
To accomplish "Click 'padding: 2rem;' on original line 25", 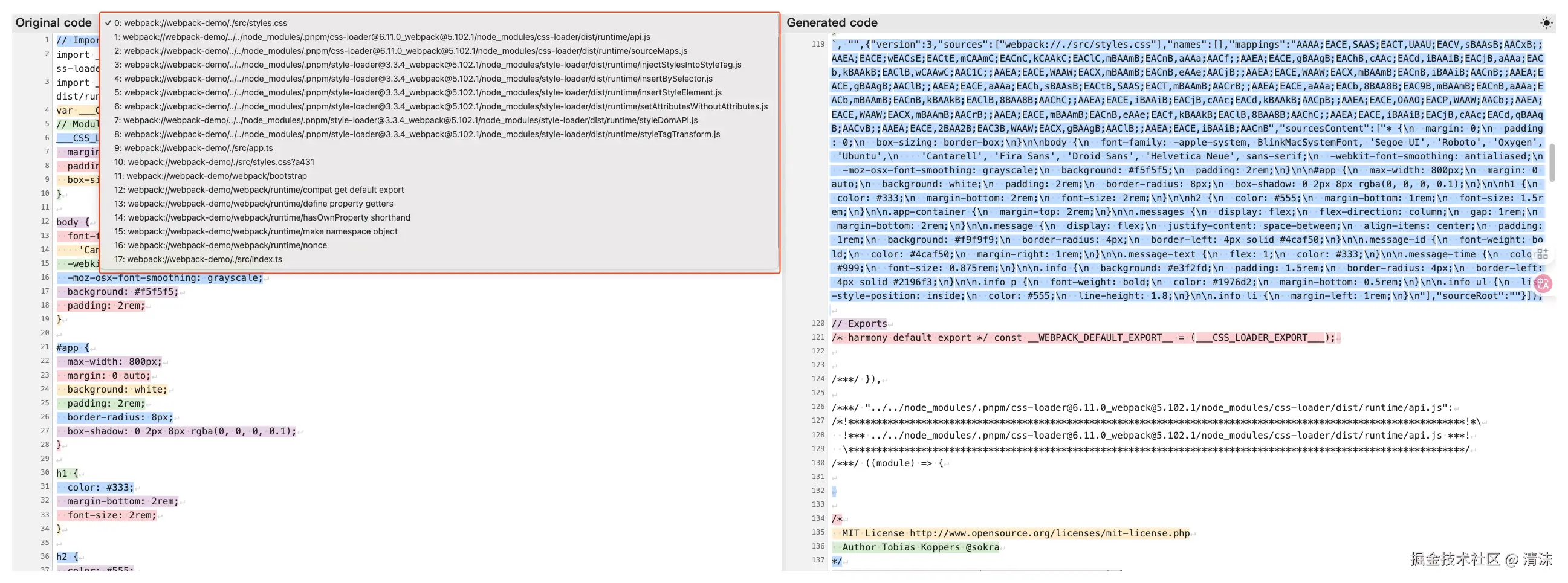I will click(x=106, y=404).
